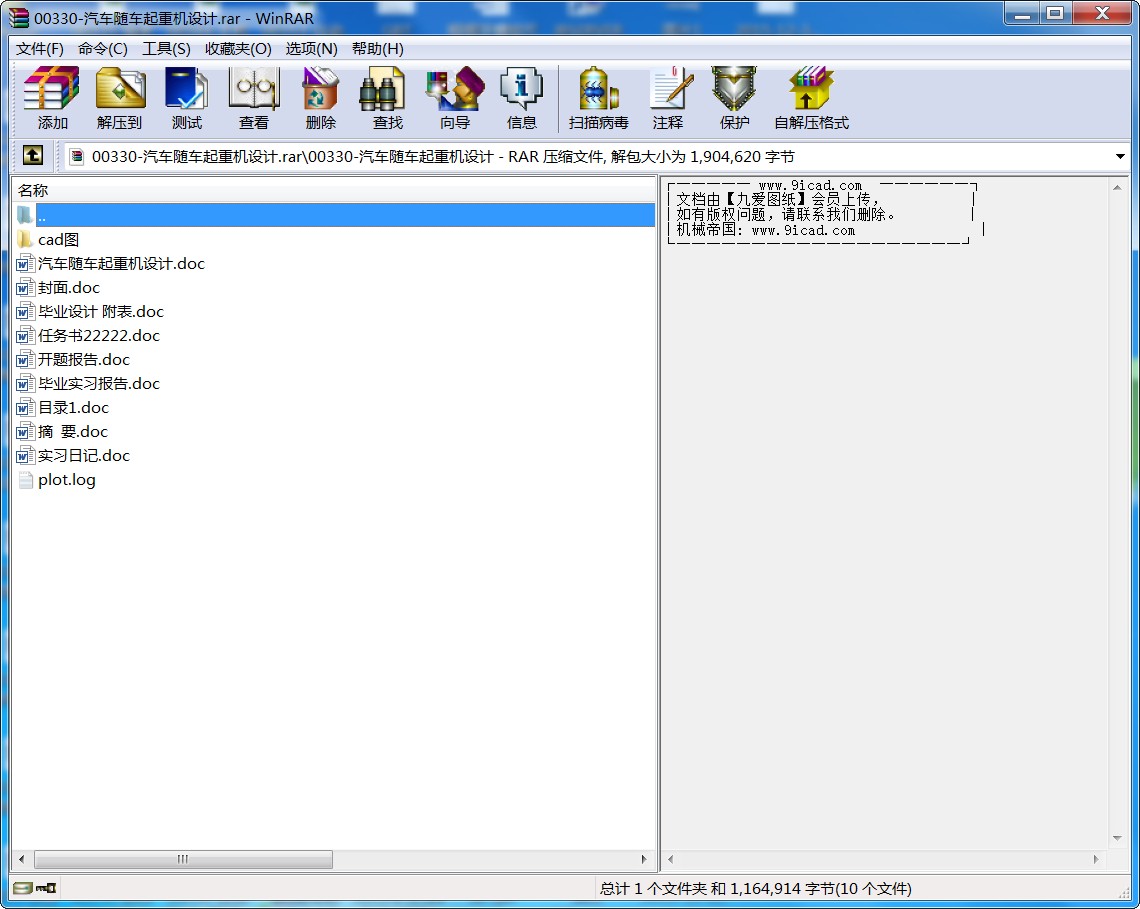Select the 封面.doc file name
This screenshot has width=1140, height=909.
(x=68, y=287)
